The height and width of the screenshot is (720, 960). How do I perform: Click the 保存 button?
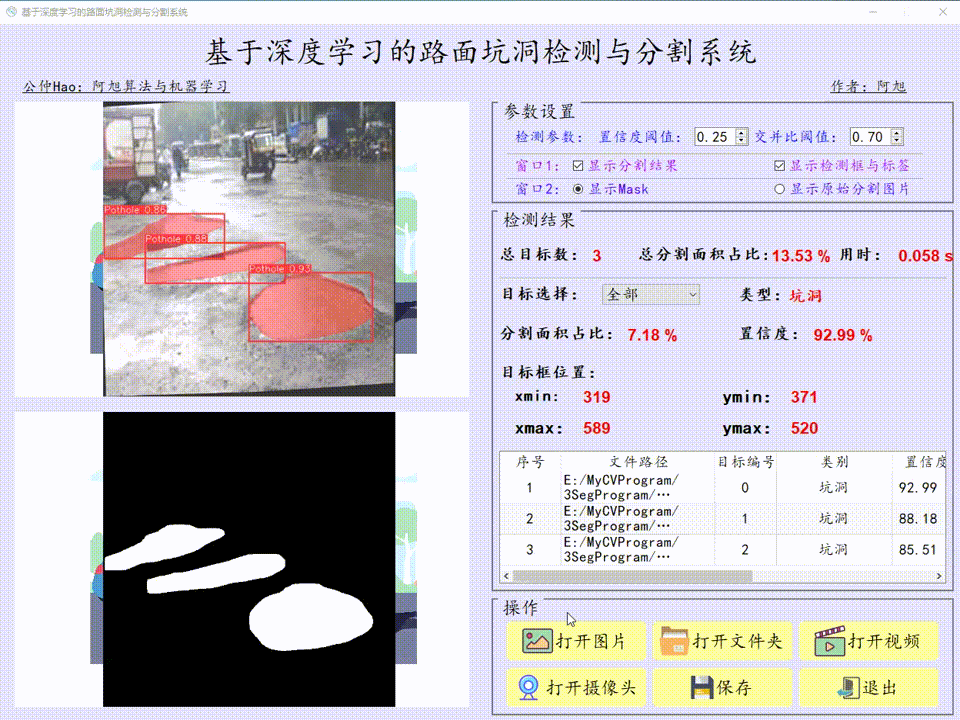tap(722, 687)
